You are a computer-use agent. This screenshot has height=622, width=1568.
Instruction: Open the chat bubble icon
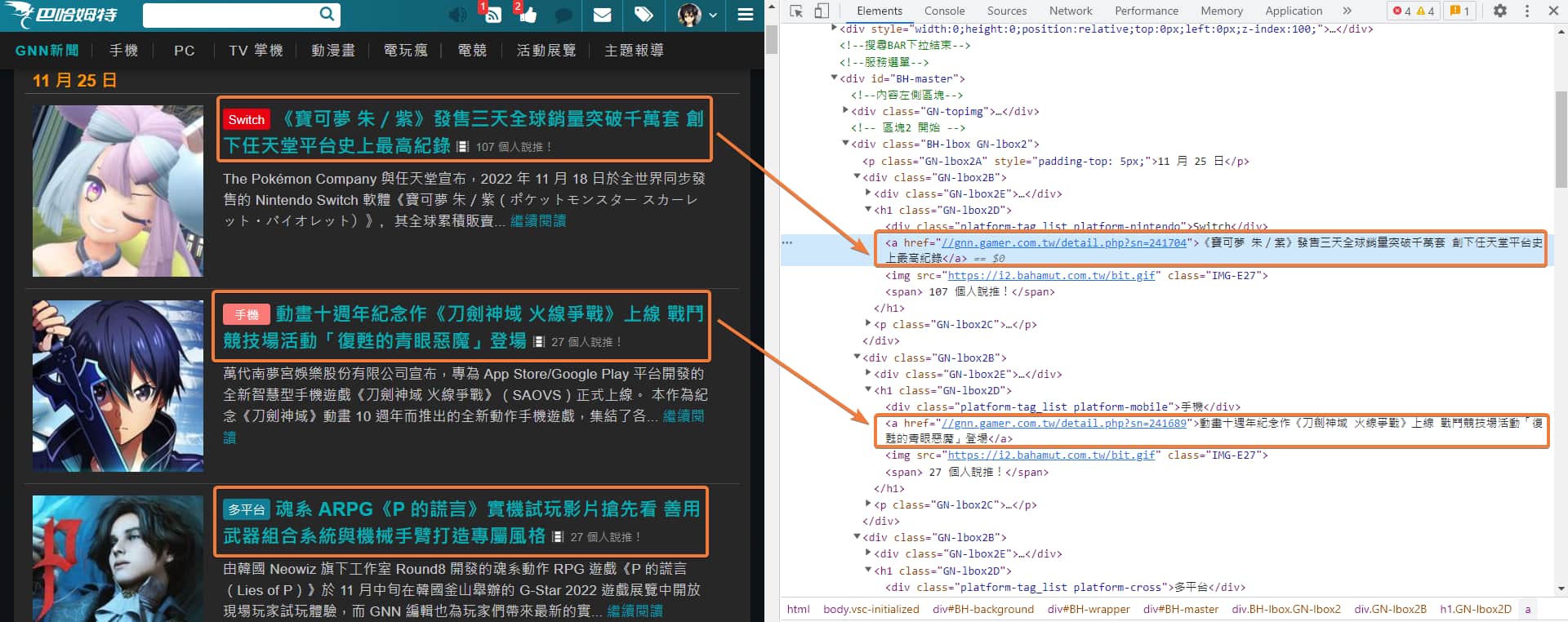(563, 15)
